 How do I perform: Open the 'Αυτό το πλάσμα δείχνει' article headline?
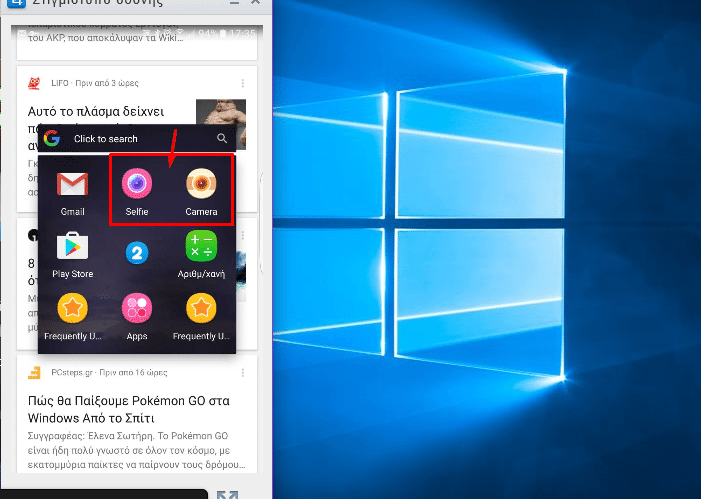96,111
